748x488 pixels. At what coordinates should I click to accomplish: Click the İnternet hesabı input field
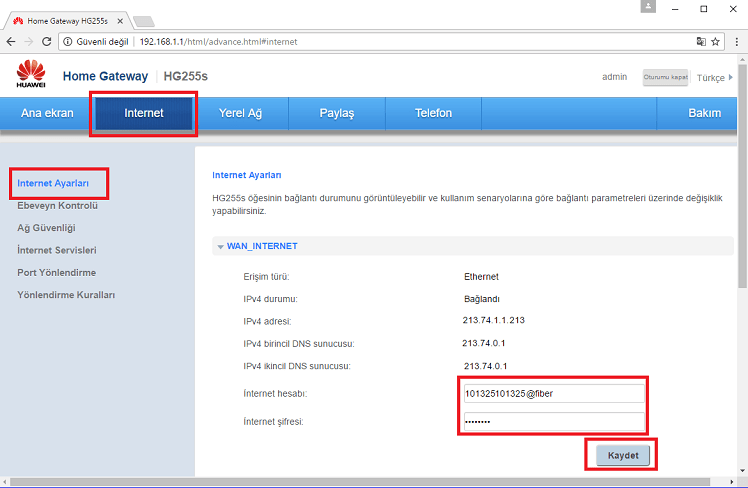click(553, 393)
